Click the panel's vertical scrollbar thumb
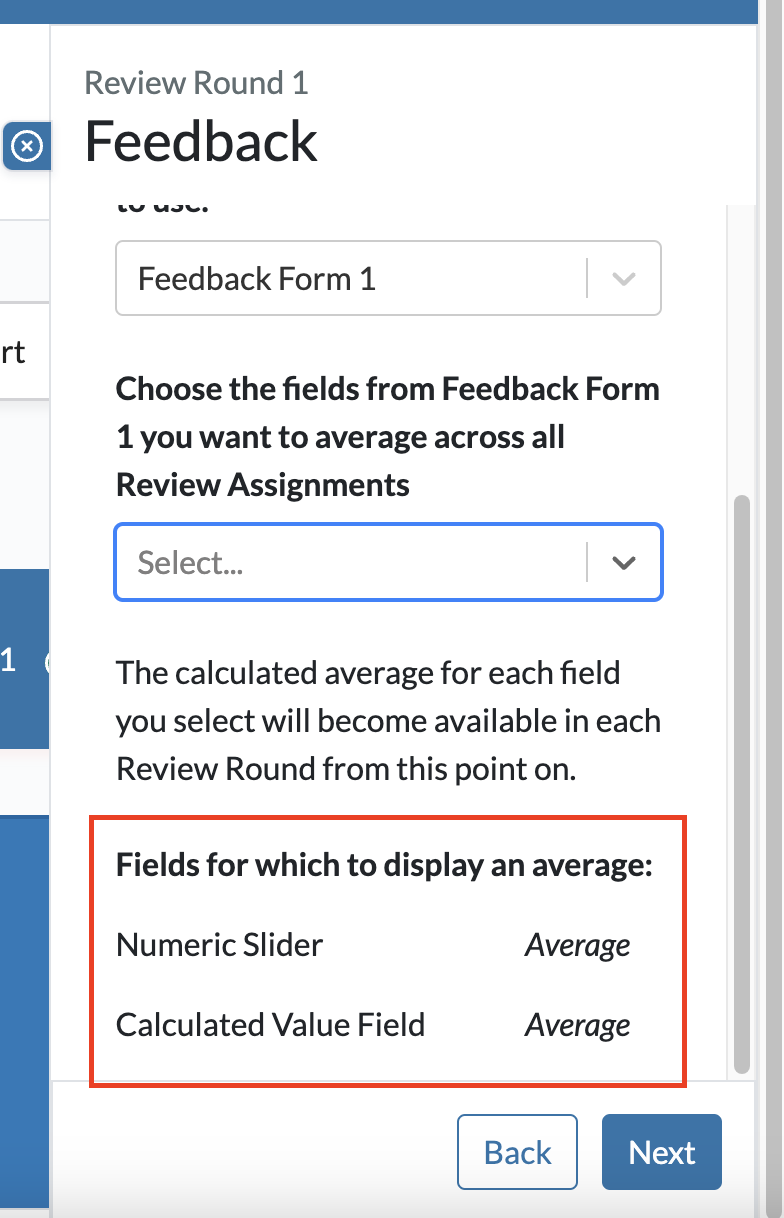 pyautogui.click(x=741, y=783)
